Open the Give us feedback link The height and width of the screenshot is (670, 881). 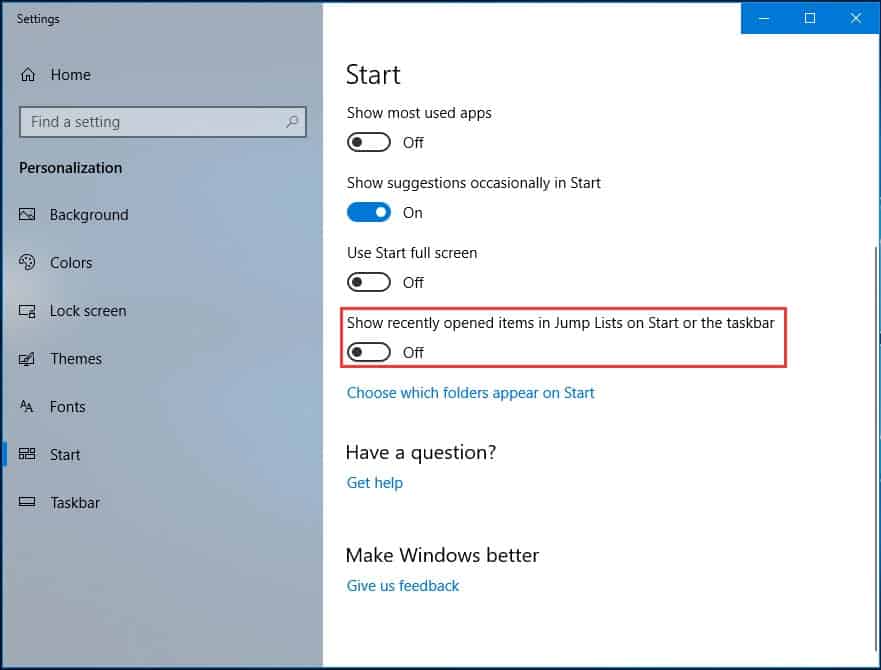coord(402,585)
